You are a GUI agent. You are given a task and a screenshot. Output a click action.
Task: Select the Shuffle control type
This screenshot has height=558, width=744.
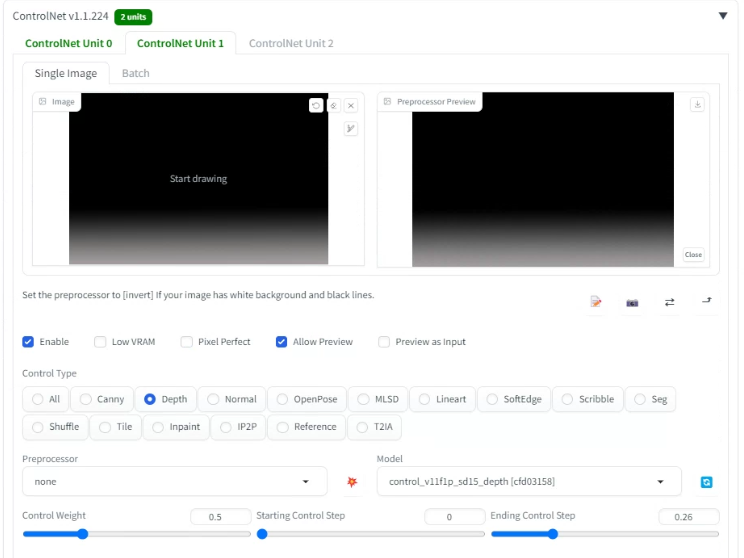coord(55,427)
